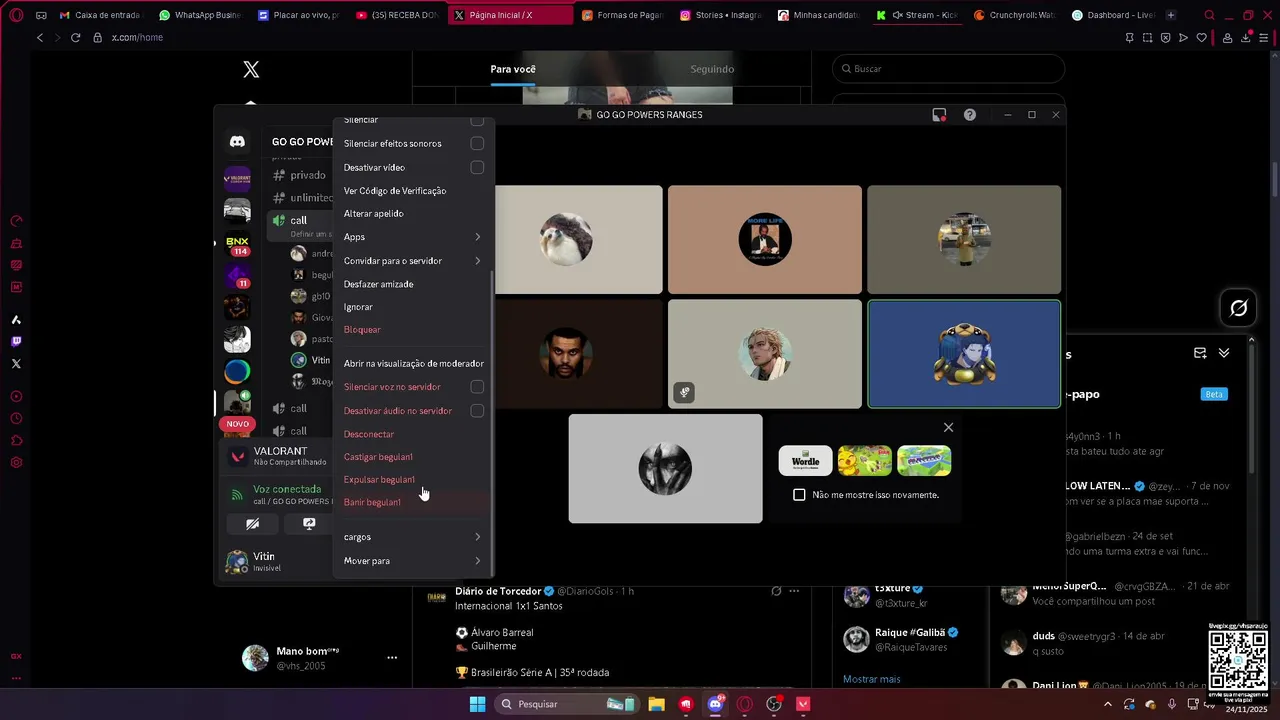1280x720 pixels.
Task: Click the camera-off button in voice panel
Action: [x=253, y=524]
